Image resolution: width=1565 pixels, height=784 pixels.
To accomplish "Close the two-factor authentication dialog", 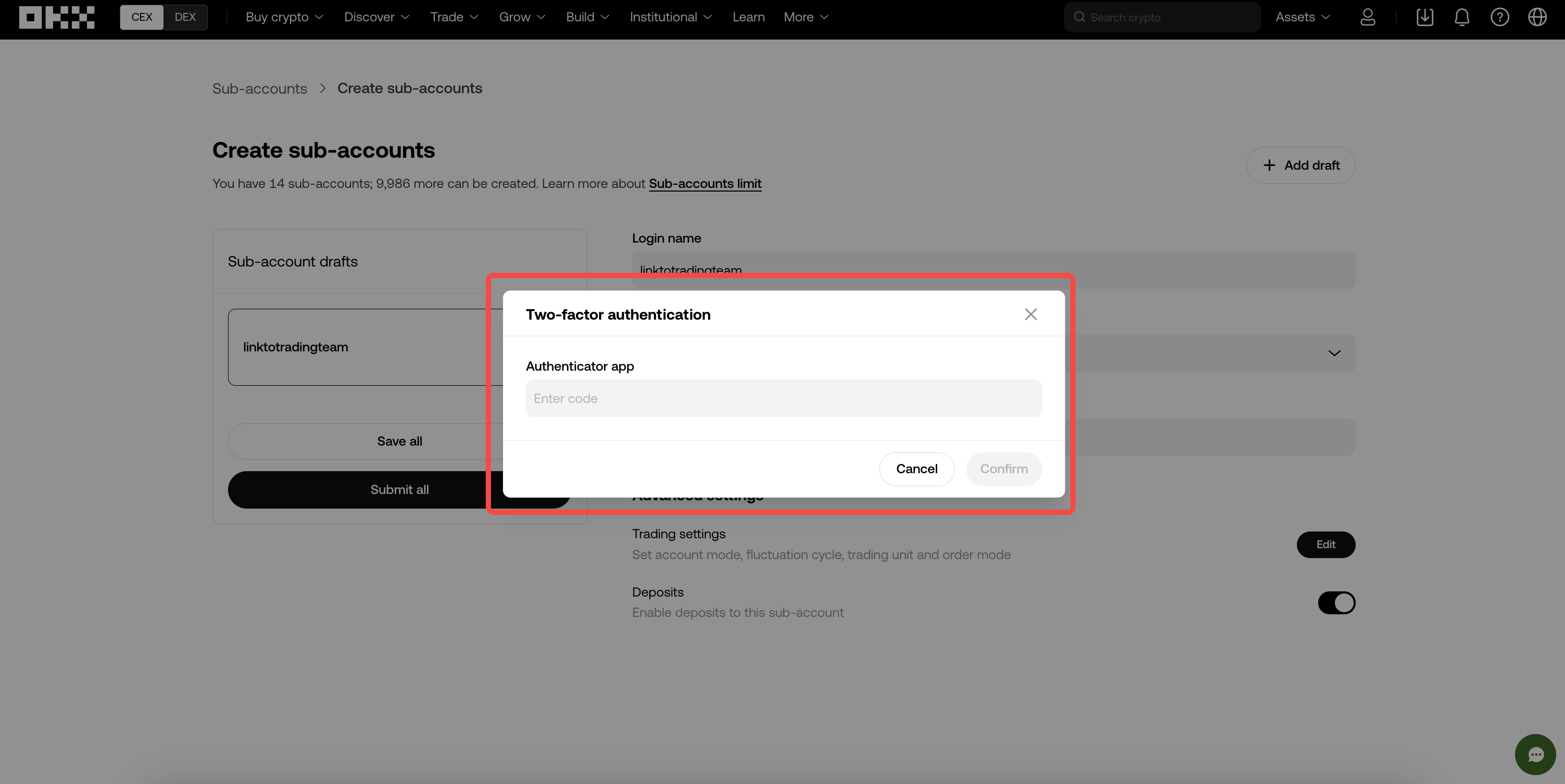I will tap(1030, 314).
